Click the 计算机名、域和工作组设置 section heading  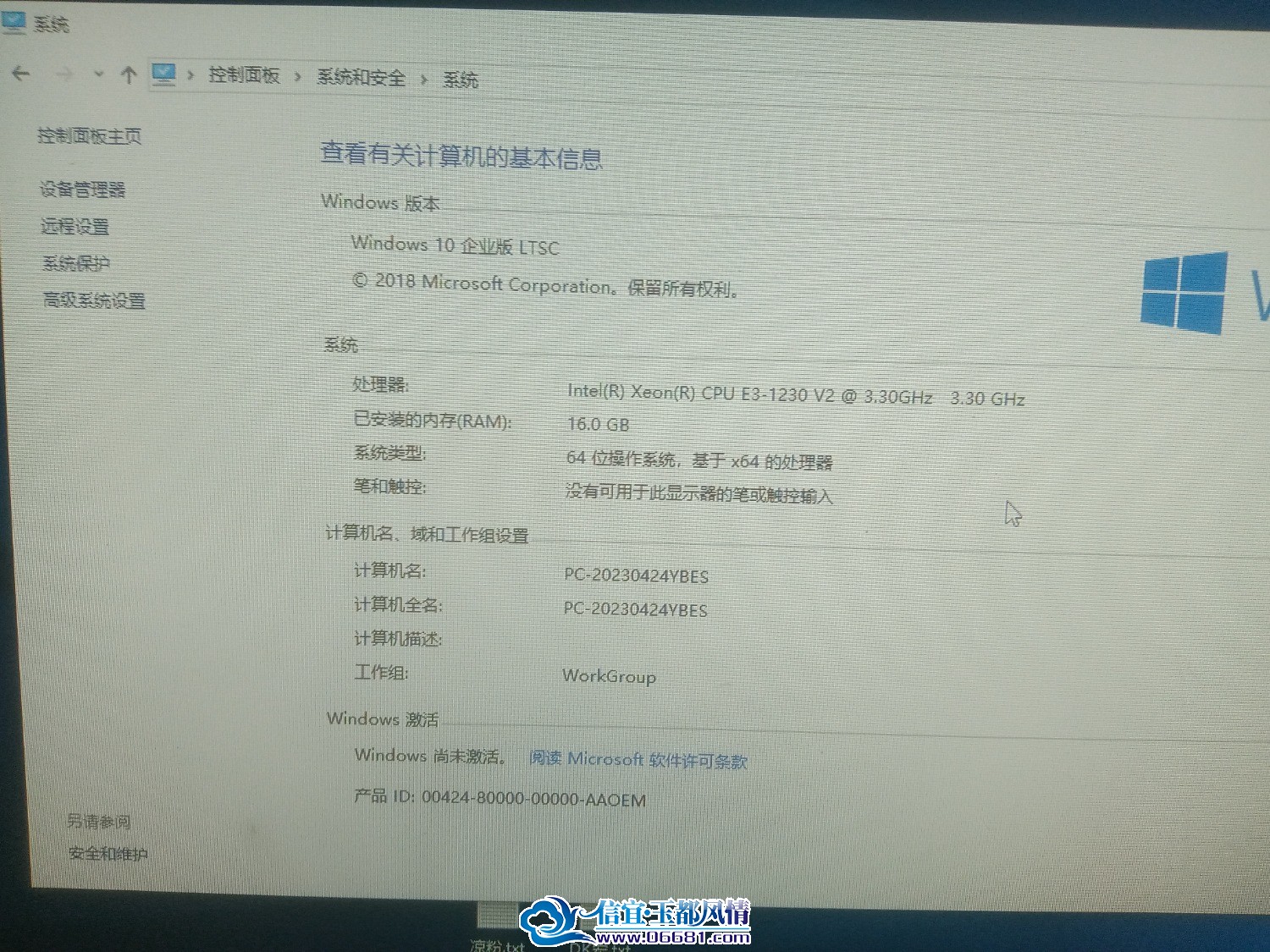428,534
